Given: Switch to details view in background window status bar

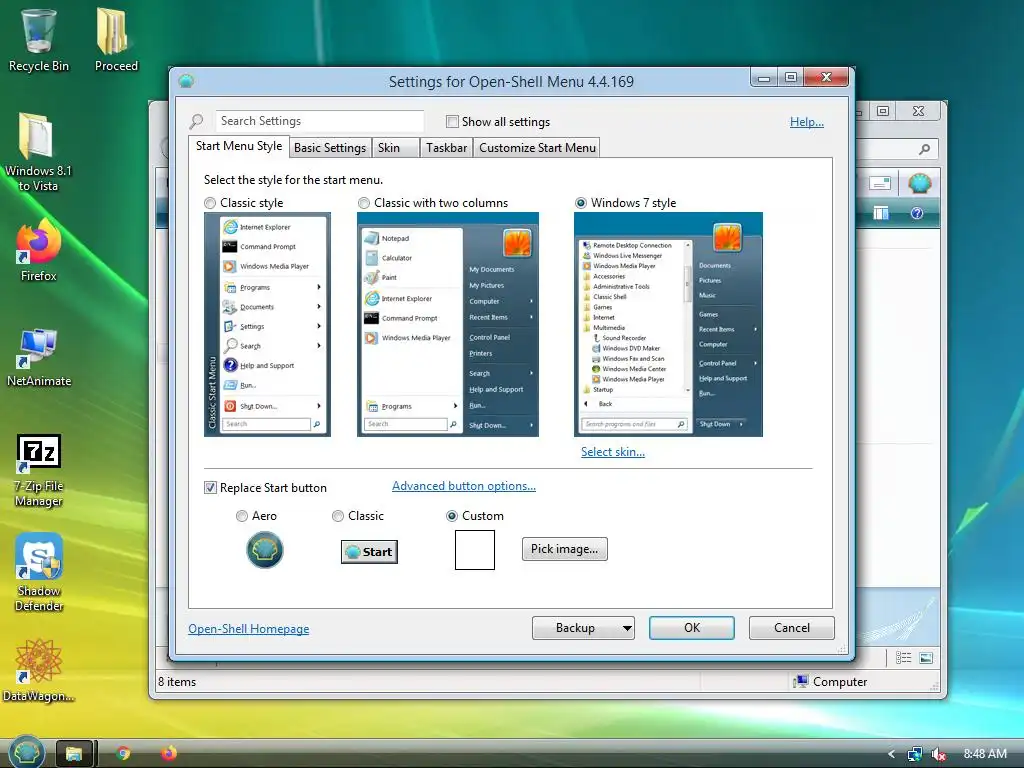Looking at the screenshot, I should [903, 658].
